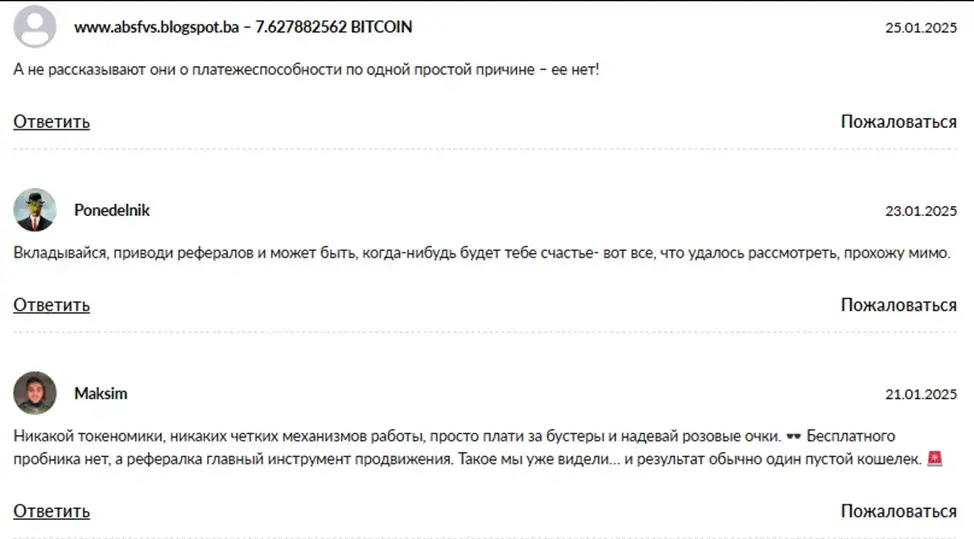Screen dimensions: 974x539
Task: Open the Maksim username
Action: 101,393
